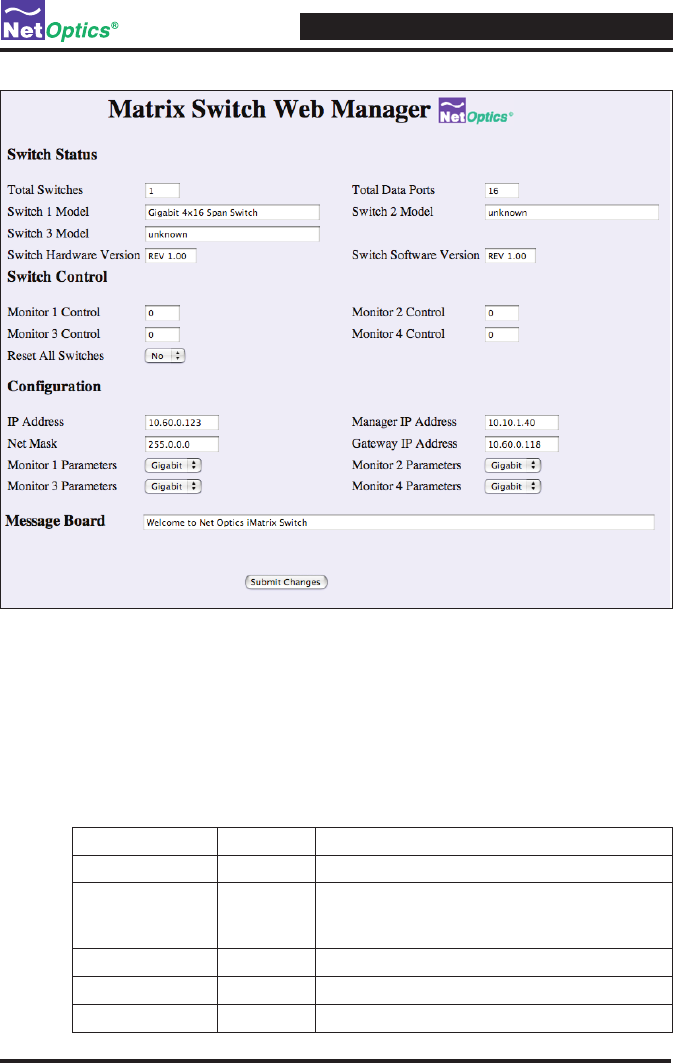Screen dimensions: 673x1063
Task: Click the Message Board label
Action: click(55, 521)
